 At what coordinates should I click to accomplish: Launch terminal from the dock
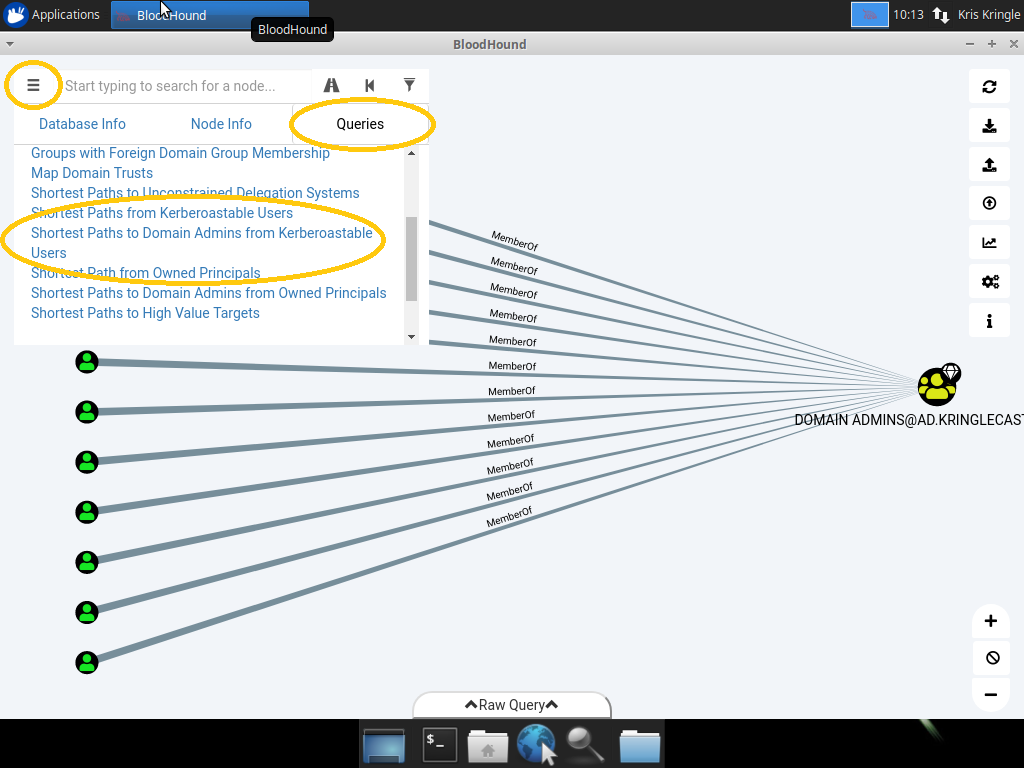click(440, 744)
